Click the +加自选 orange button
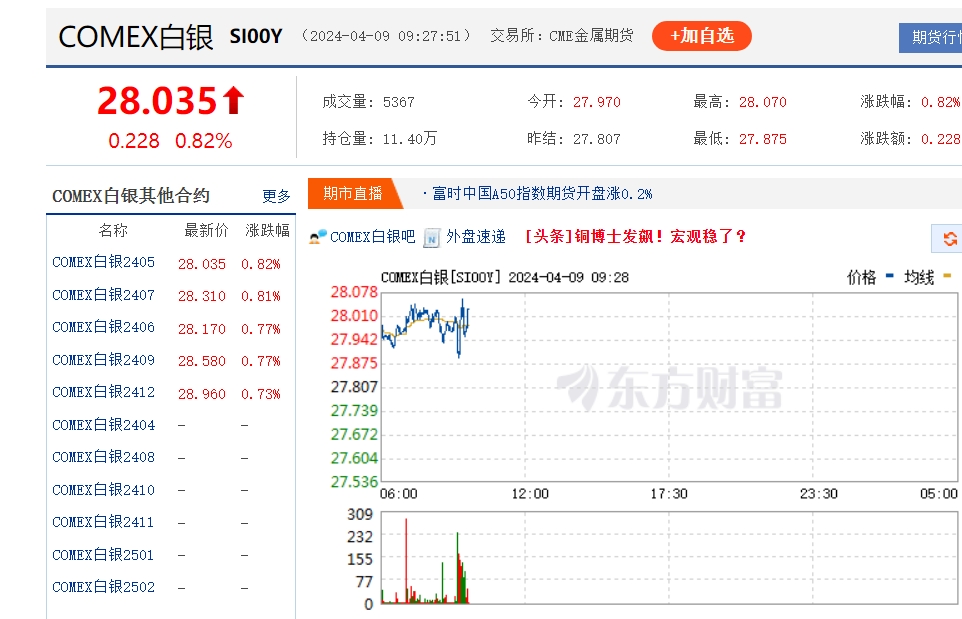Viewport: 962px width, 619px height. tap(702, 35)
